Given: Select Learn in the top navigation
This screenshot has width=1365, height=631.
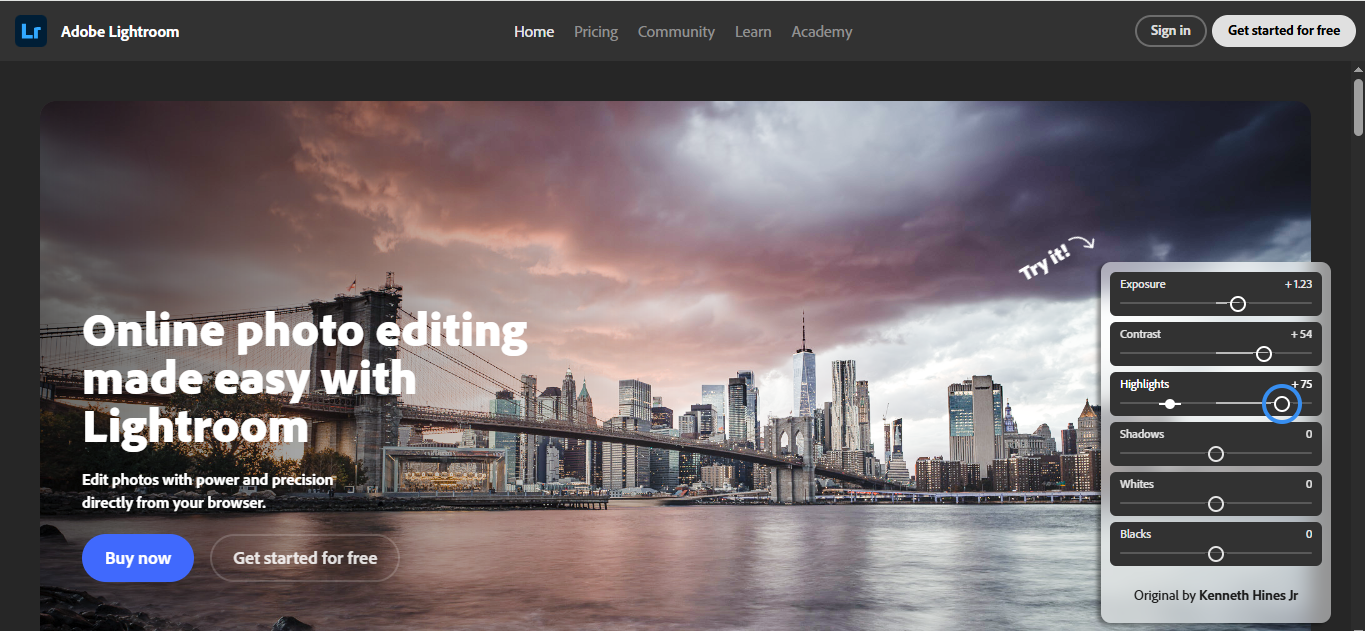Looking at the screenshot, I should [753, 32].
